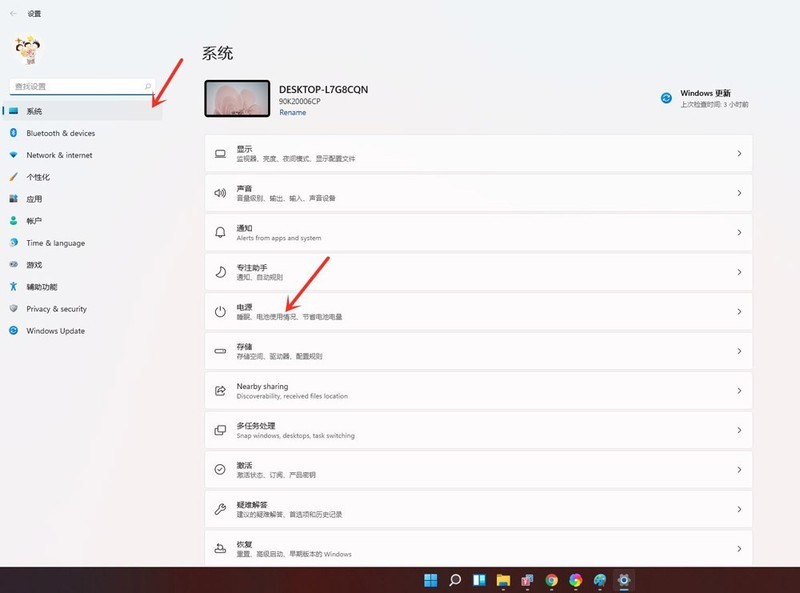This screenshot has width=800, height=593.
Task: Switch to Bluetooth & devices section
Action: [x=60, y=132]
